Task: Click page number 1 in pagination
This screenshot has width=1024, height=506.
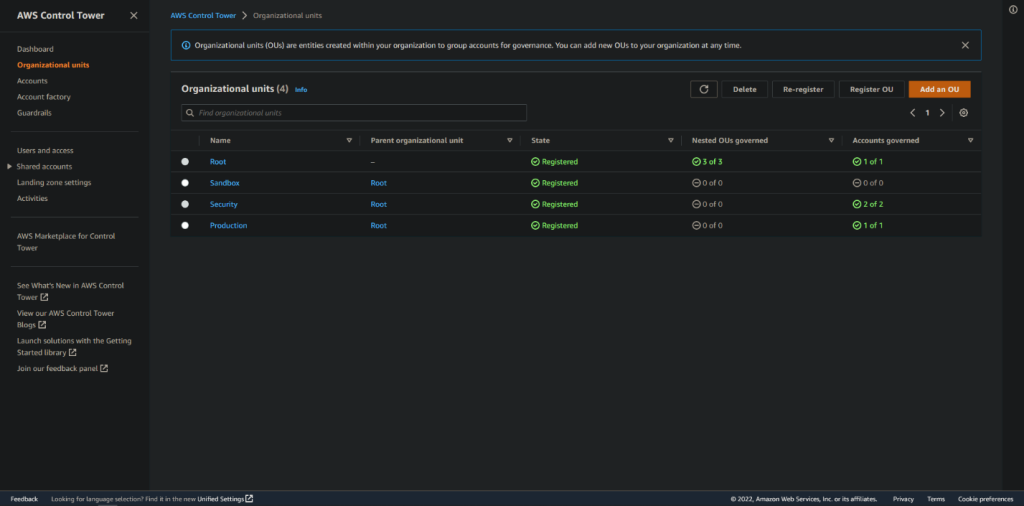Action: 927,113
